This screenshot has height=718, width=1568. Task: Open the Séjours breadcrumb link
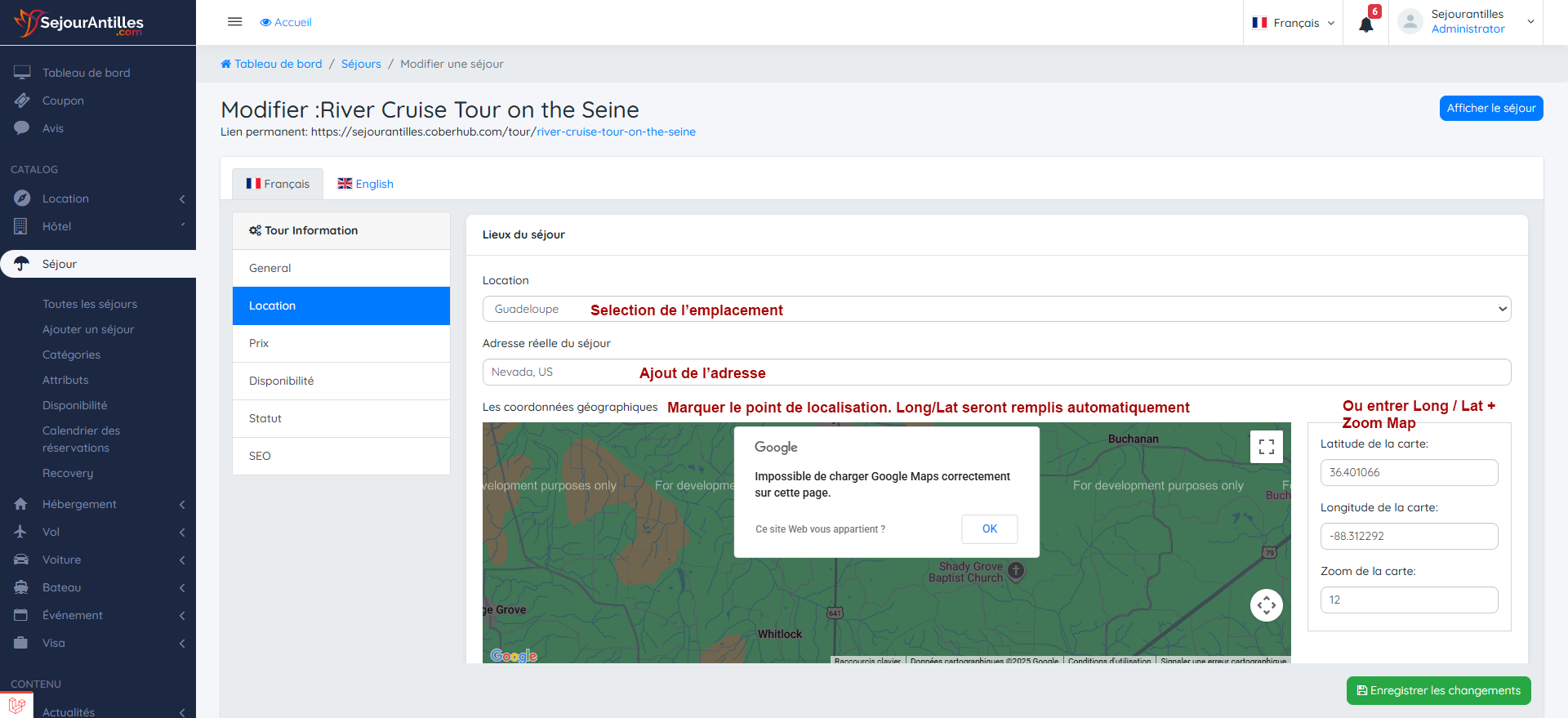(361, 64)
